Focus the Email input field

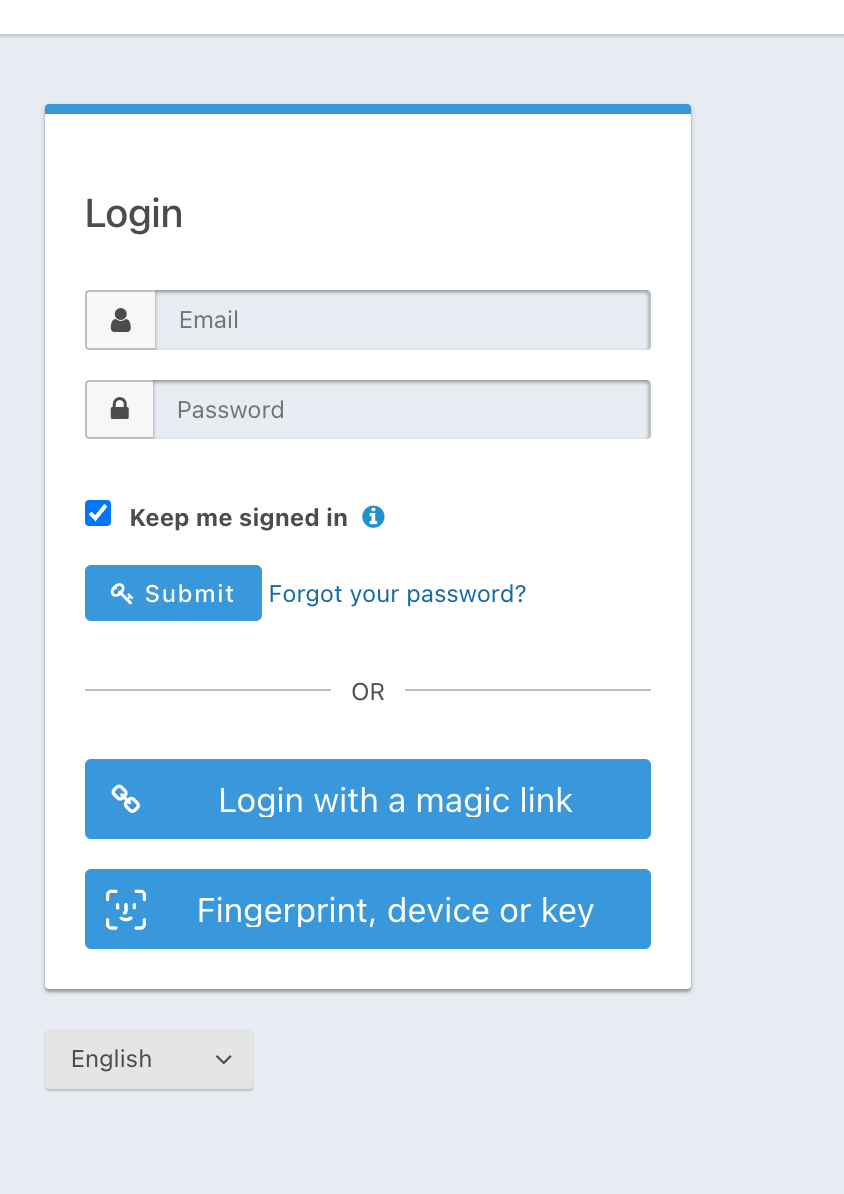(403, 320)
